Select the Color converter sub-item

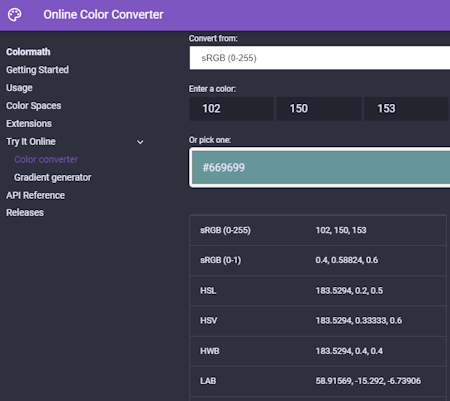coord(46,159)
